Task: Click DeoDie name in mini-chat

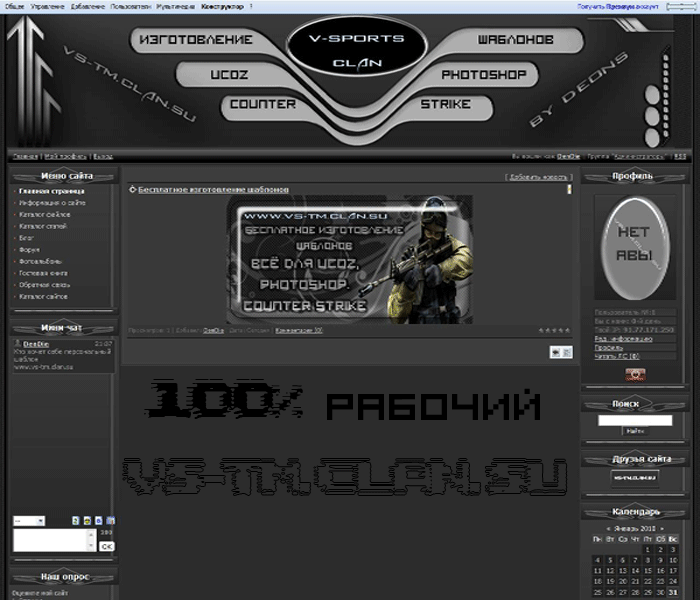Action: coord(36,344)
